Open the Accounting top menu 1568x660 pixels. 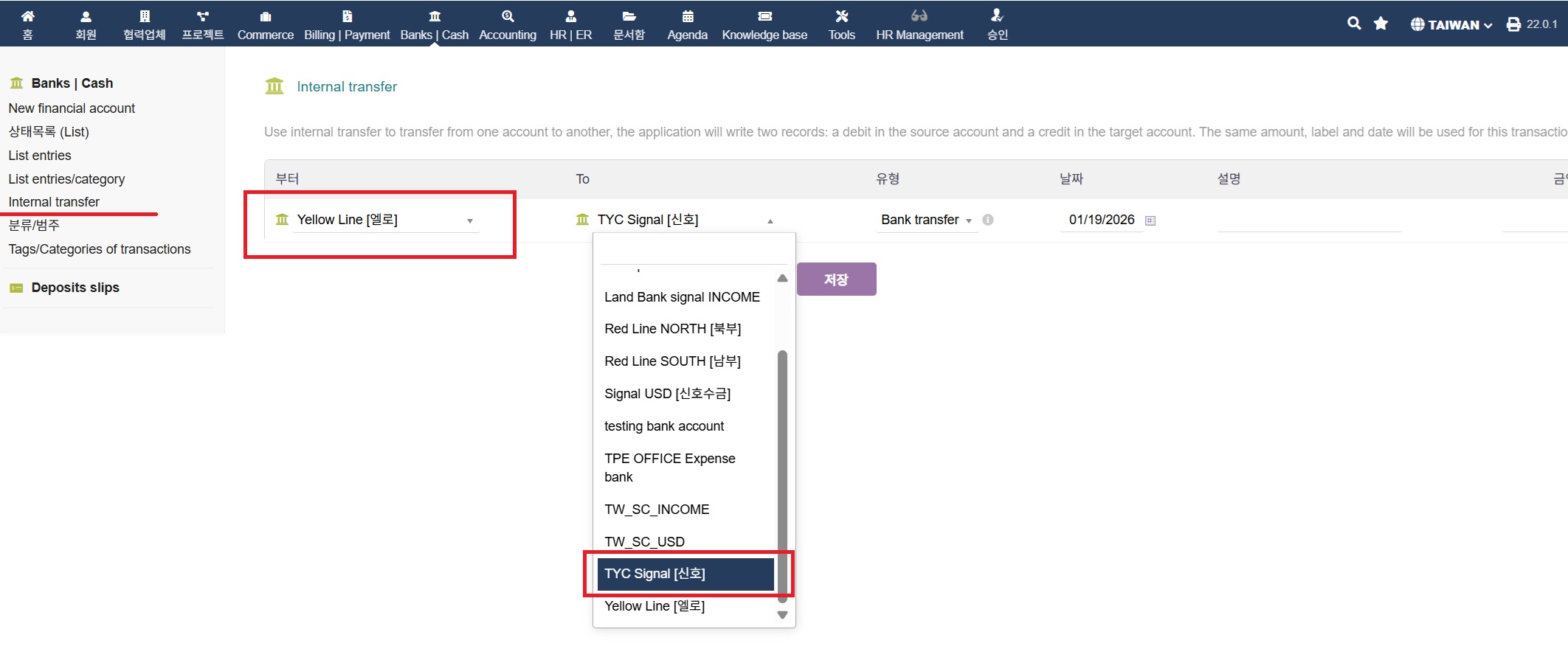click(507, 24)
